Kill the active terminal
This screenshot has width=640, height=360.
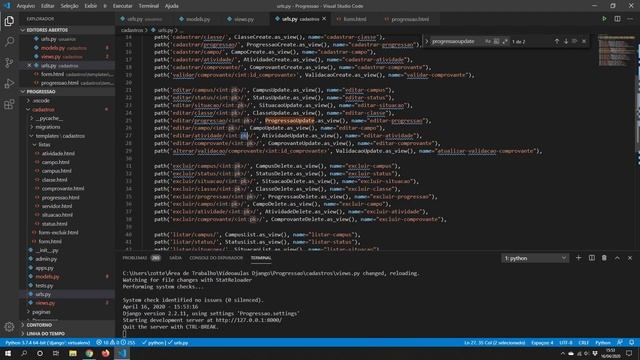coord(604,258)
